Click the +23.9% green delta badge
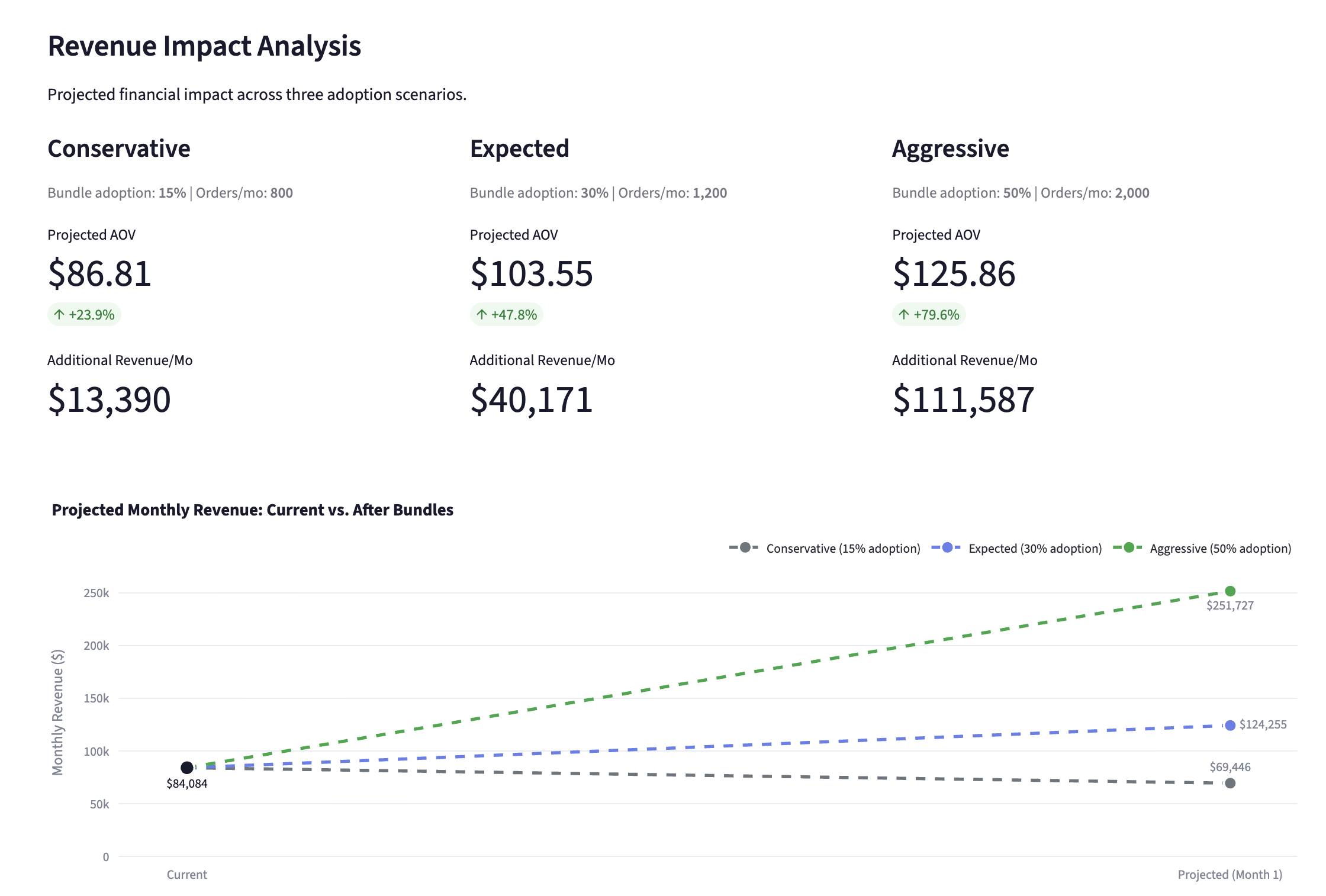Image resolution: width=1326 pixels, height=896 pixels. point(85,315)
